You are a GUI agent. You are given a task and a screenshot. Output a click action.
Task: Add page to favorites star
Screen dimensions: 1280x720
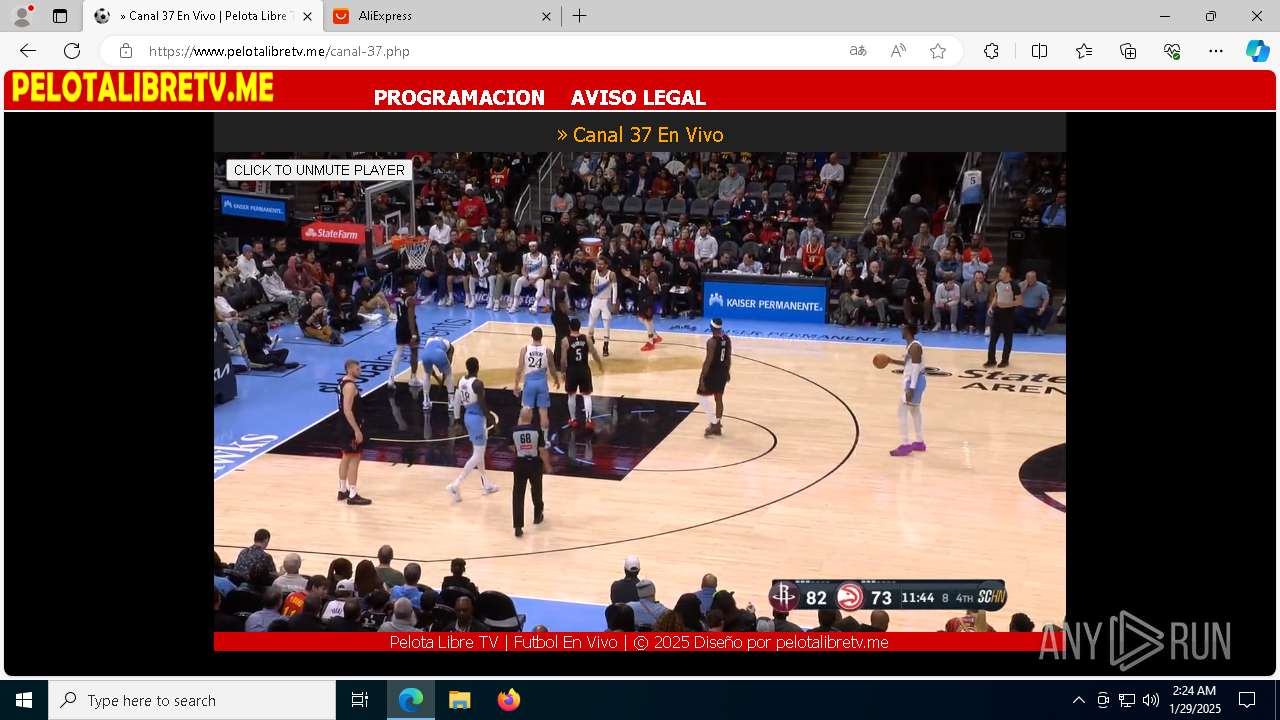point(938,51)
